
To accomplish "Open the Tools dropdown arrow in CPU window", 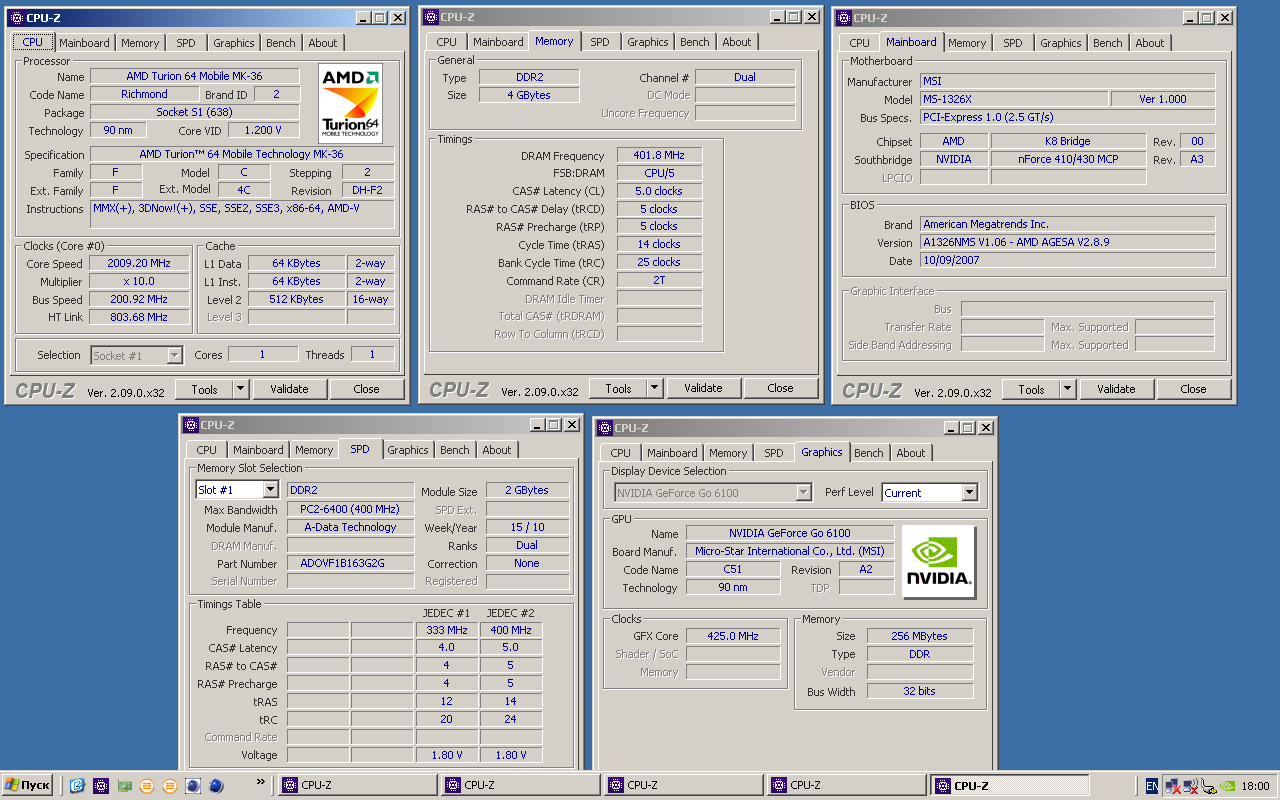I will 241,389.
